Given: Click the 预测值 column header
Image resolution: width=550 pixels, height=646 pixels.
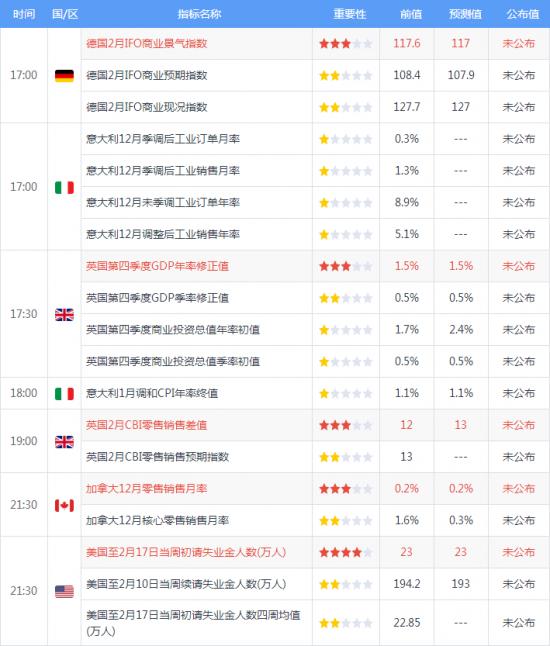Looking at the screenshot, I should (x=465, y=14).
